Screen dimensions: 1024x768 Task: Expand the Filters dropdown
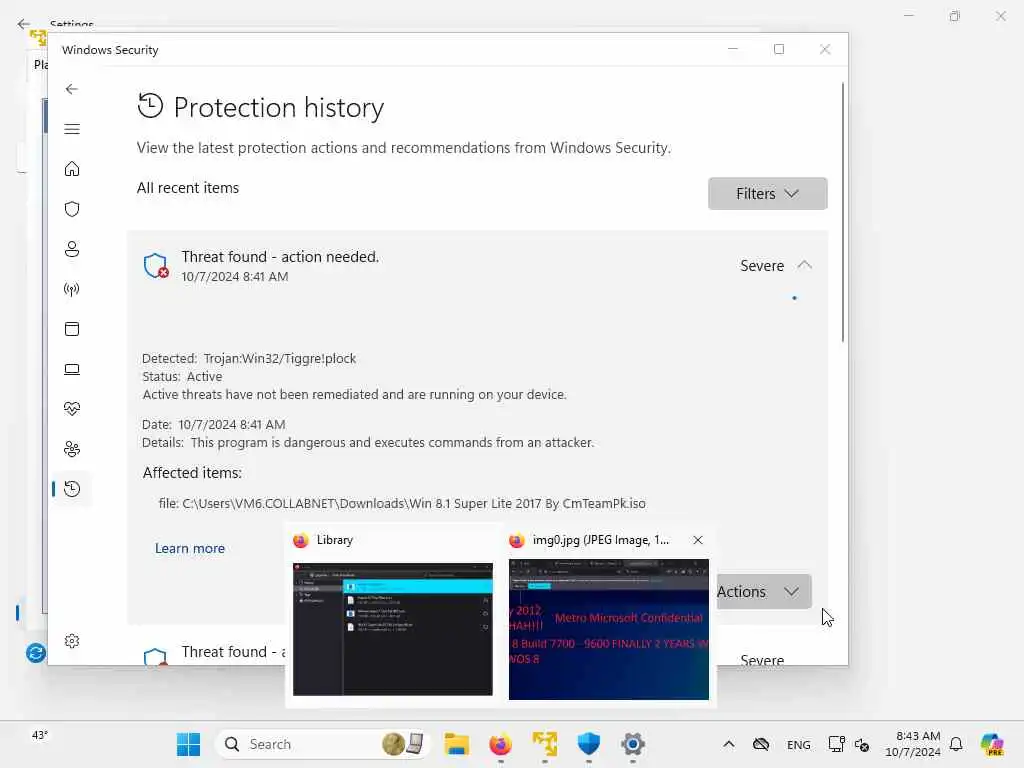point(767,193)
